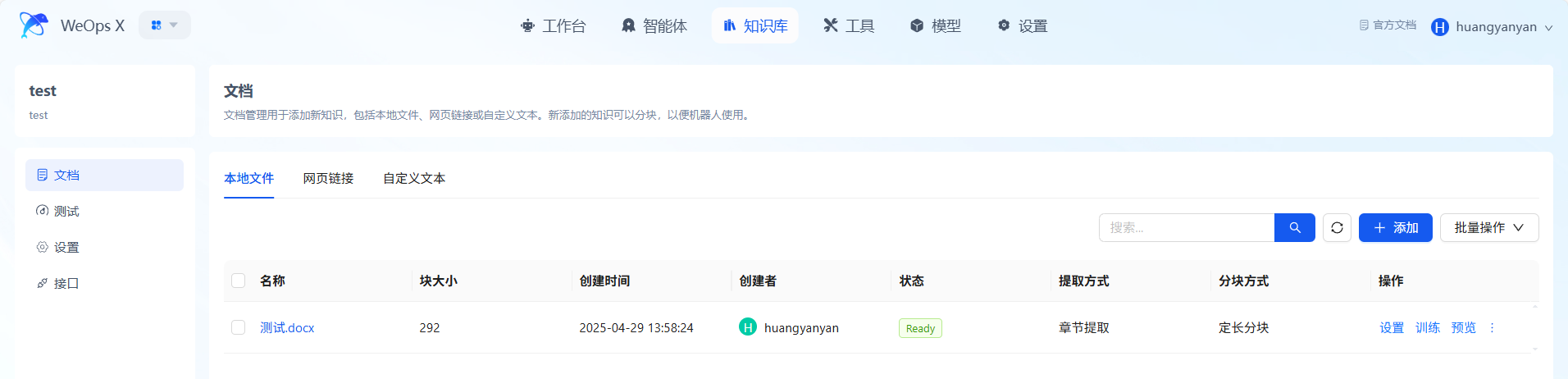
Task: Switch to the 网页链接 tab
Action: [328, 178]
